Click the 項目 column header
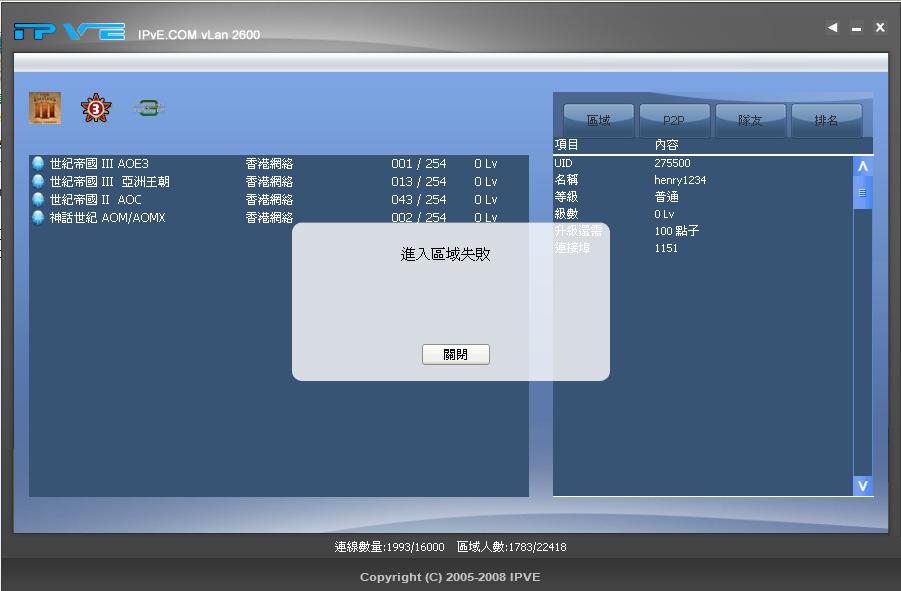901x591 pixels. [568, 143]
